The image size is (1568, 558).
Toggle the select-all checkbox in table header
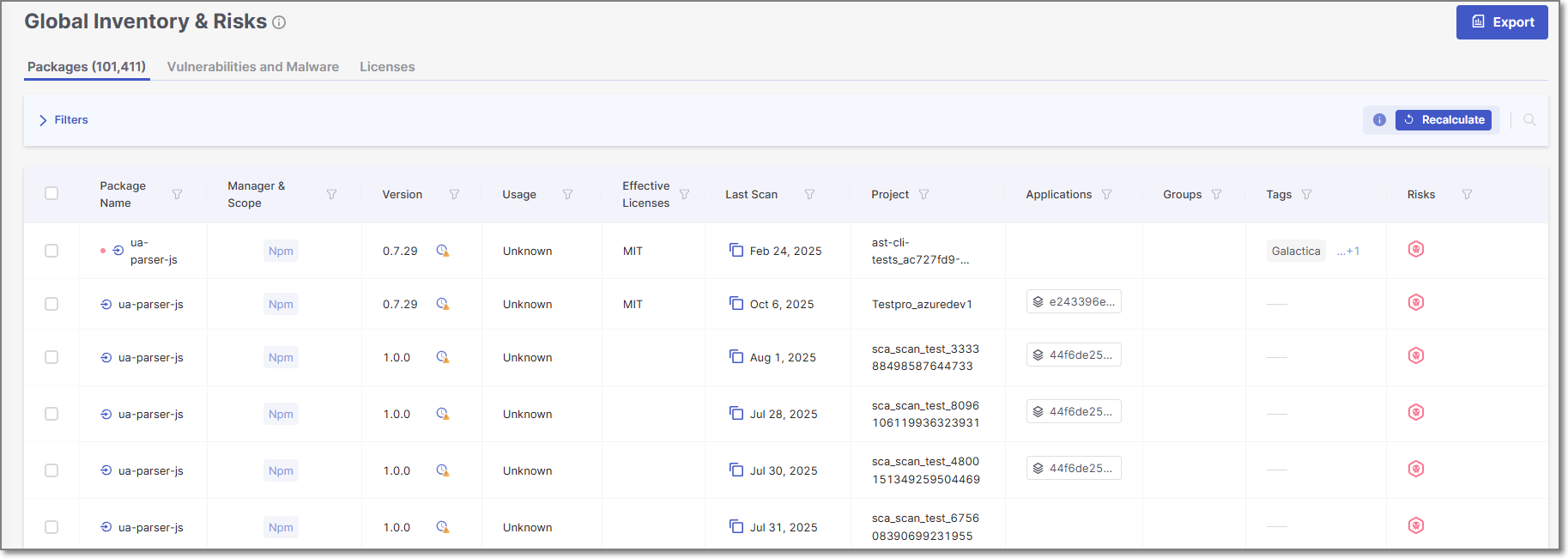coord(51,194)
